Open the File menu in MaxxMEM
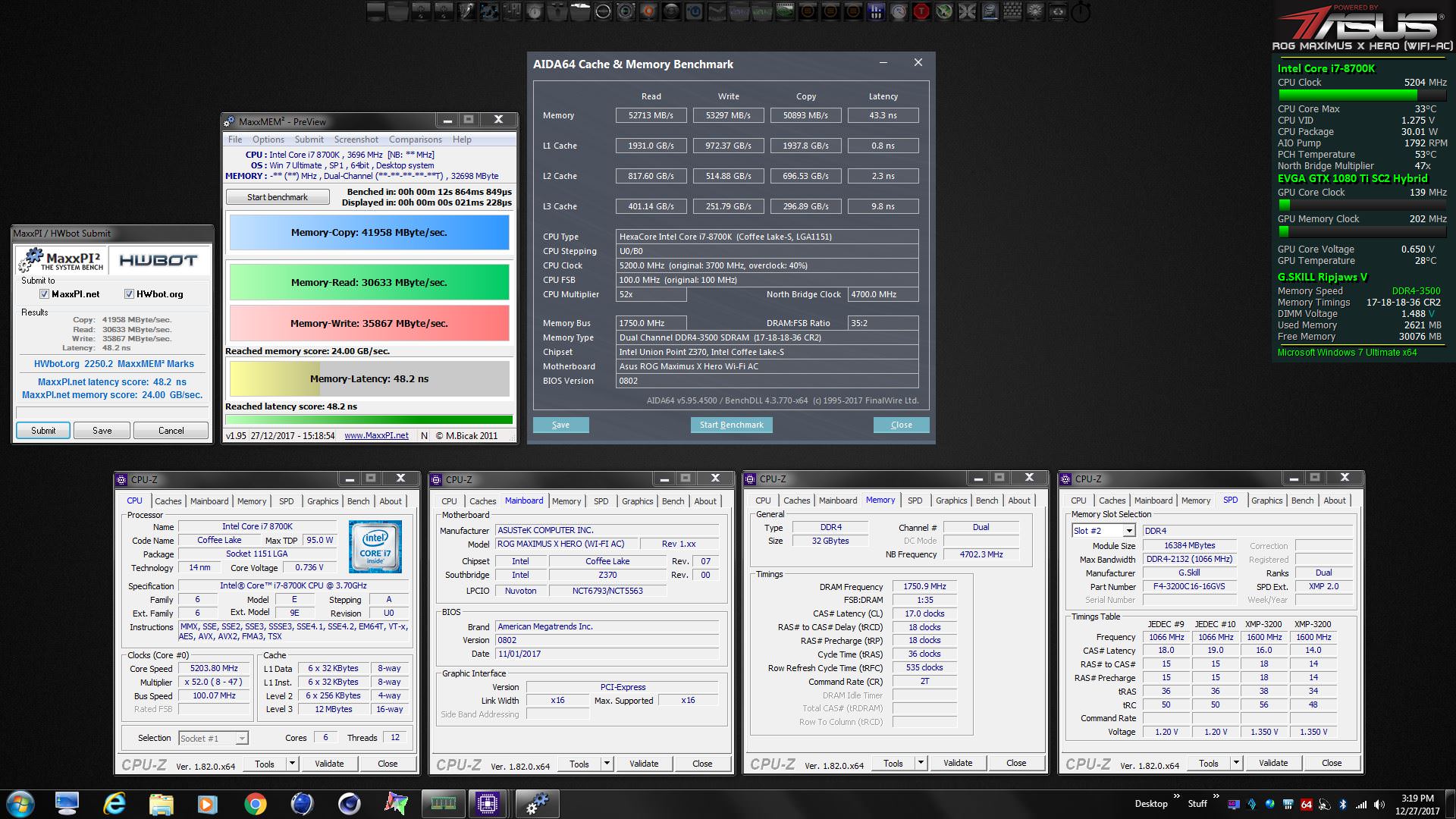 click(x=235, y=140)
